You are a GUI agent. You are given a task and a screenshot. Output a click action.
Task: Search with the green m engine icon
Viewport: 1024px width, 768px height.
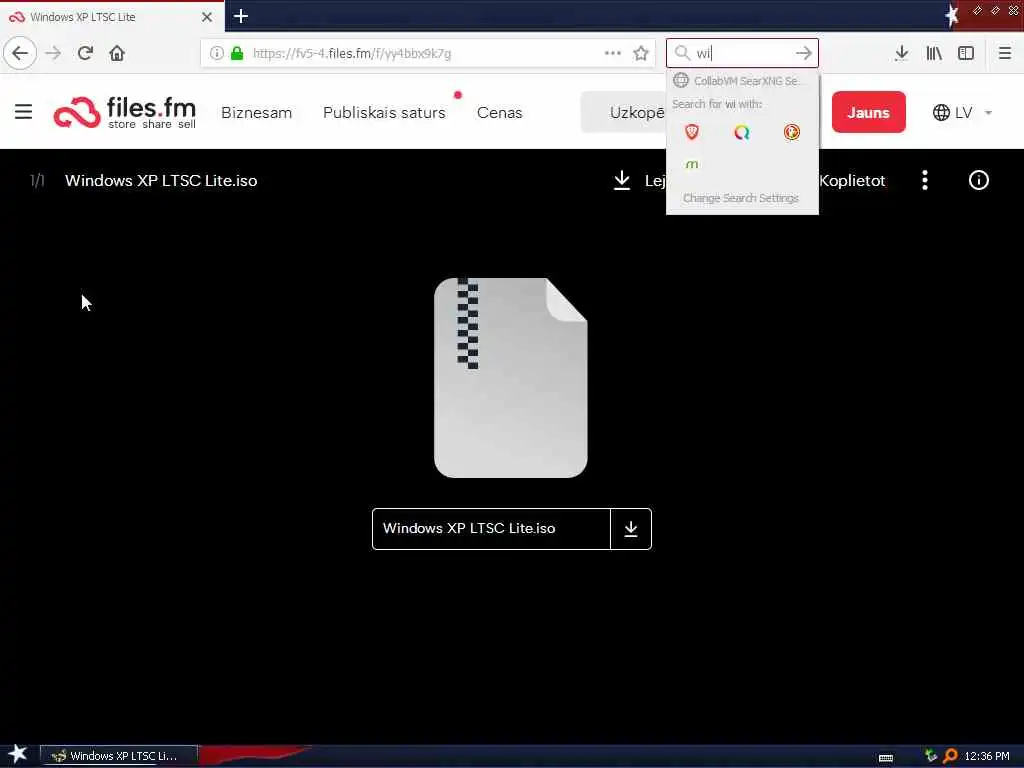coord(692,164)
